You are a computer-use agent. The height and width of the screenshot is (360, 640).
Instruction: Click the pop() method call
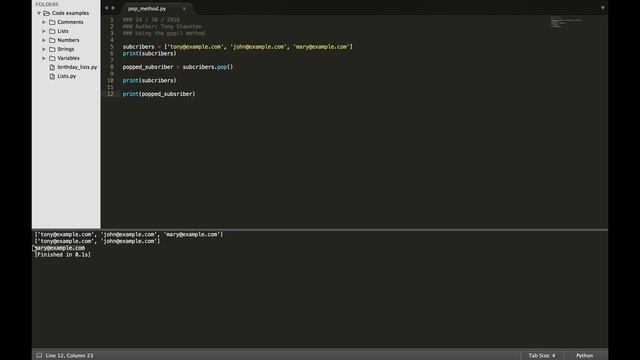pos(225,67)
